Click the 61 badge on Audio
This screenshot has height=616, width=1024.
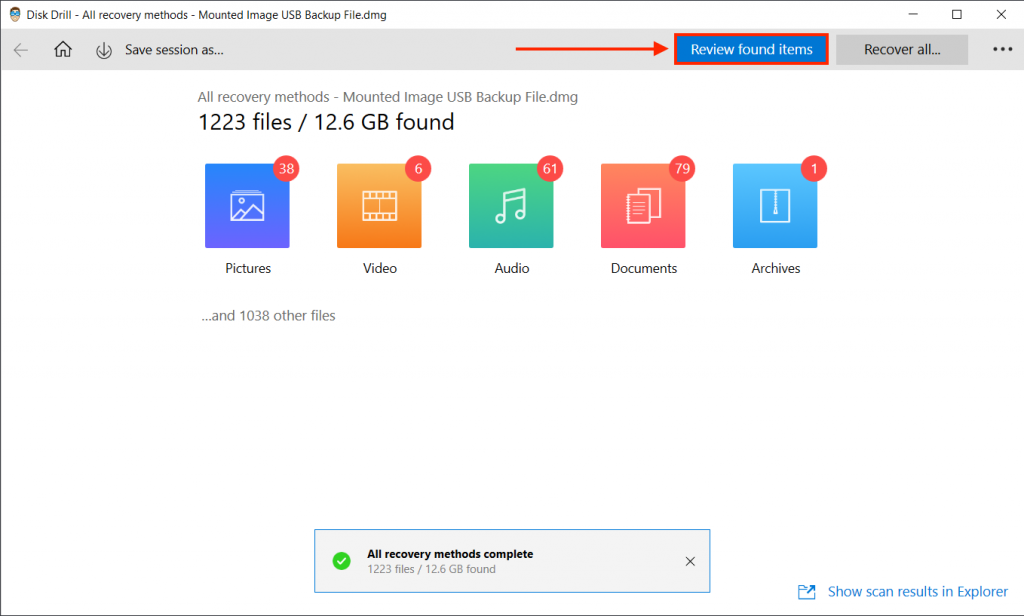point(551,169)
